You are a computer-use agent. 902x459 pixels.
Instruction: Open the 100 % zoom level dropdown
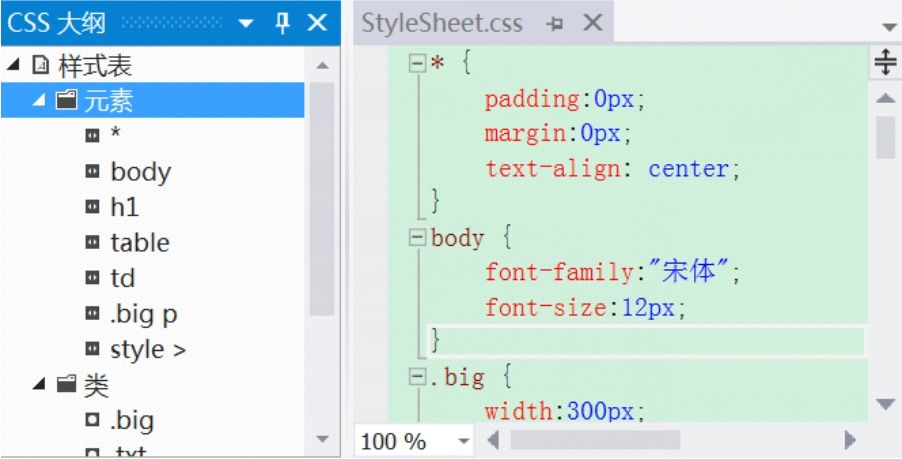pyautogui.click(x=463, y=442)
